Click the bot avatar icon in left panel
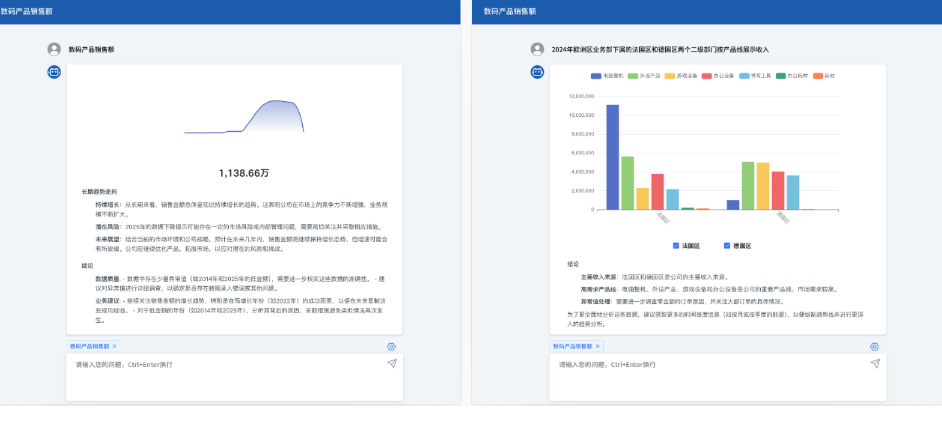Viewport: 942px width, 422px height. 54,72
